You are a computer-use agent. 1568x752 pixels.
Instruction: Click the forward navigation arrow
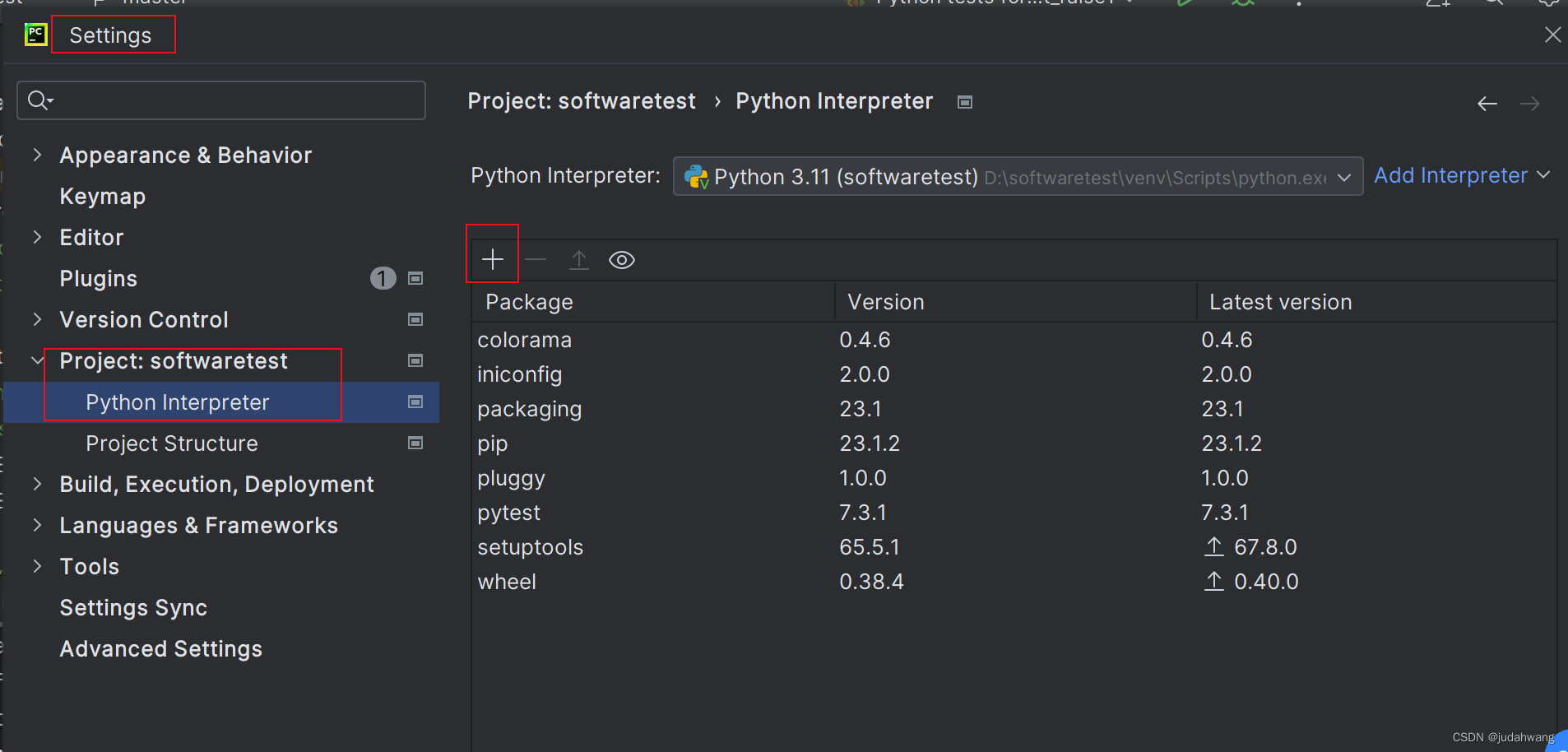click(x=1531, y=103)
